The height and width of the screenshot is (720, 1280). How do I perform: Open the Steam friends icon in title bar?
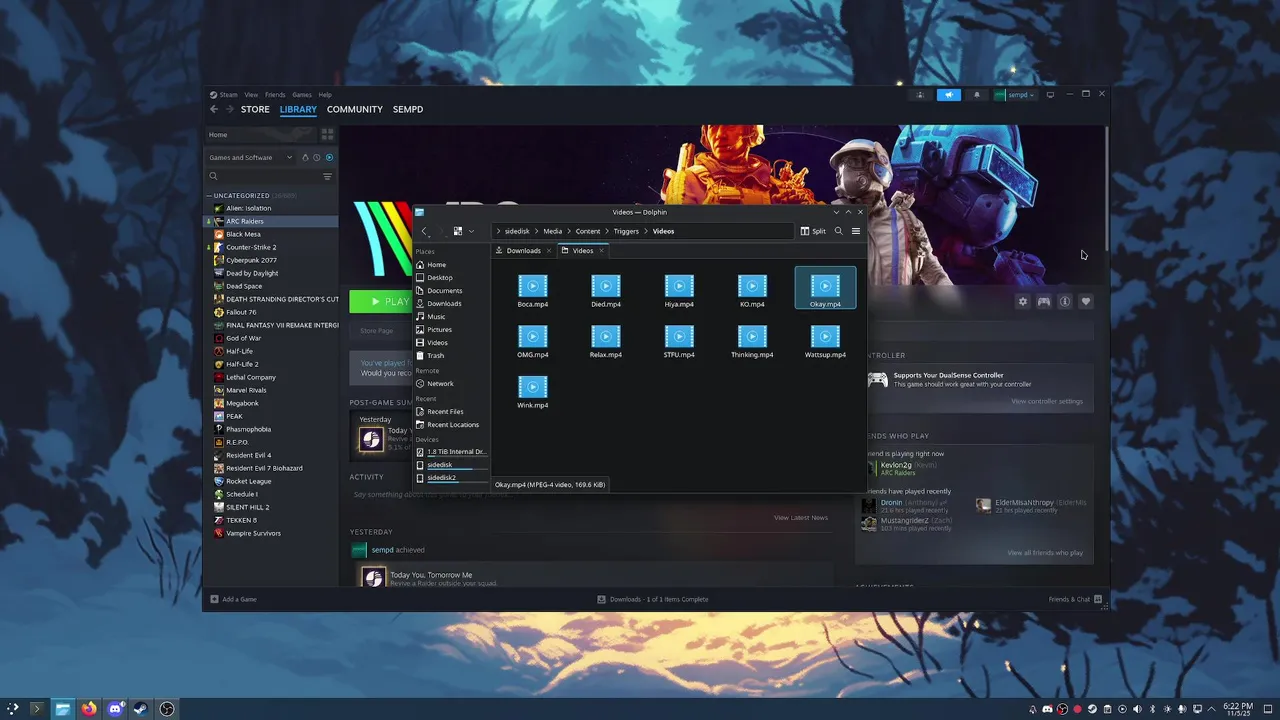920,95
